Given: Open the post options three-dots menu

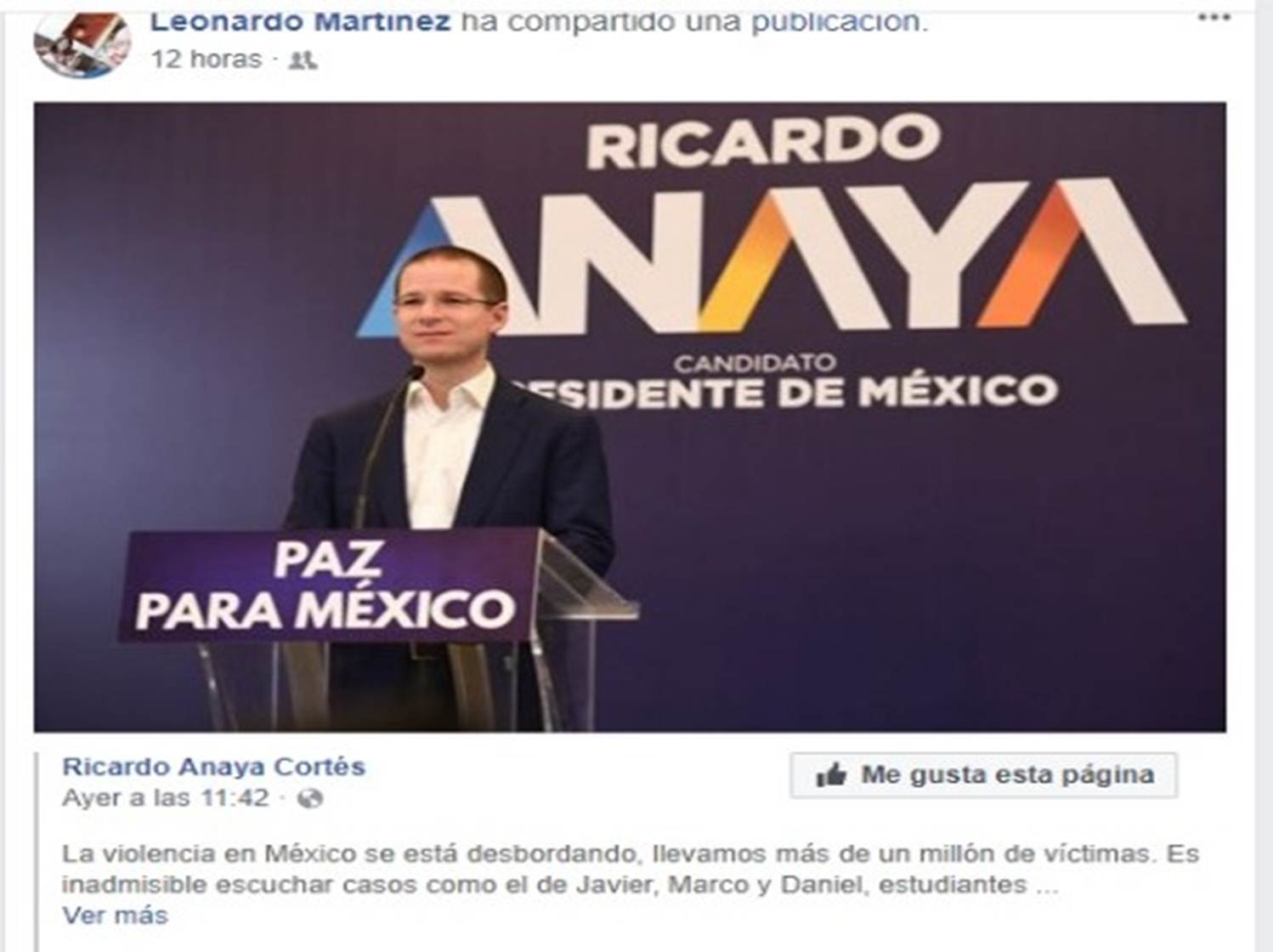Looking at the screenshot, I should (1214, 18).
